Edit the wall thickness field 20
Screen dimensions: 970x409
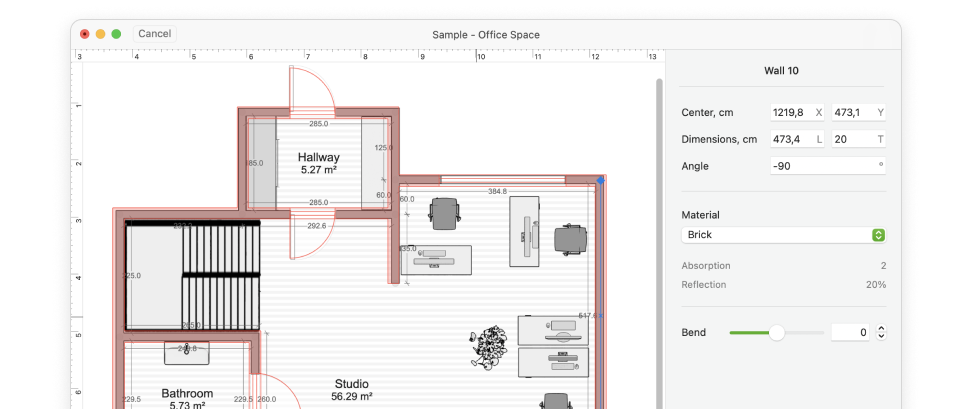pos(859,139)
